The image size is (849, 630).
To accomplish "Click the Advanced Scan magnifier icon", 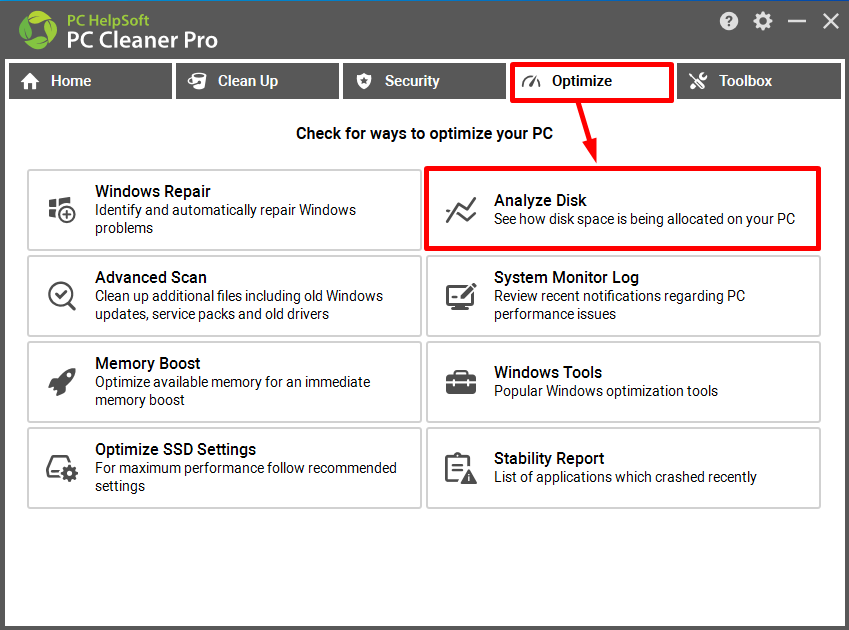I will point(62,296).
